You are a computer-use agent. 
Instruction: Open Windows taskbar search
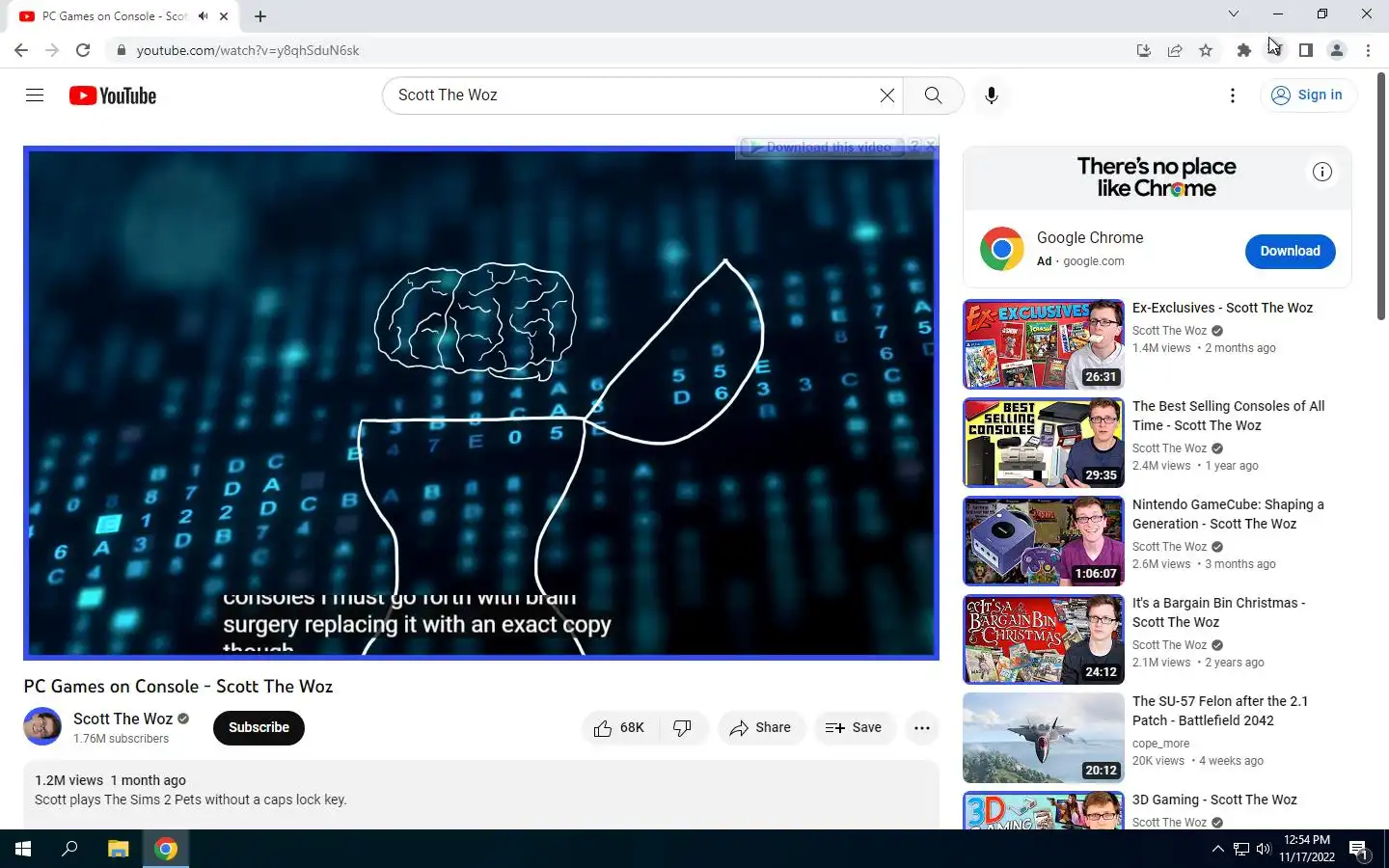coord(69,849)
